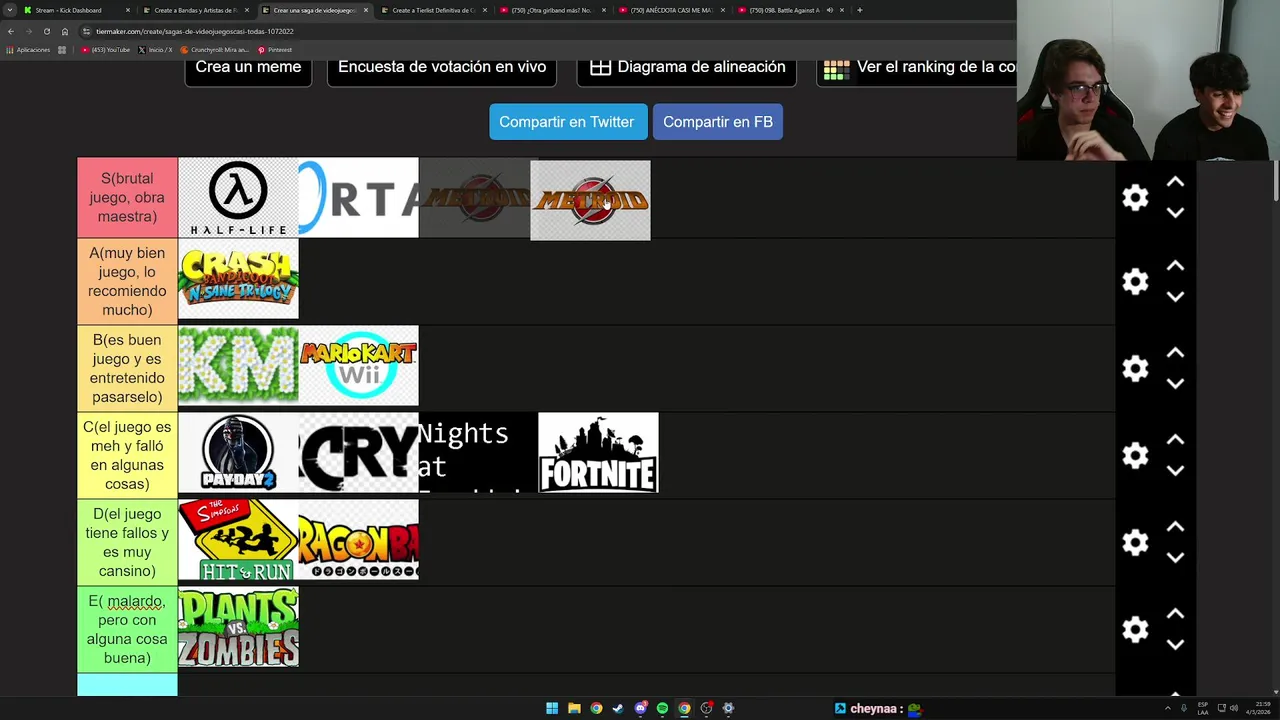The image size is (1280, 720).
Task: Select Fortnite thumbnail in C tier
Action: click(x=598, y=452)
